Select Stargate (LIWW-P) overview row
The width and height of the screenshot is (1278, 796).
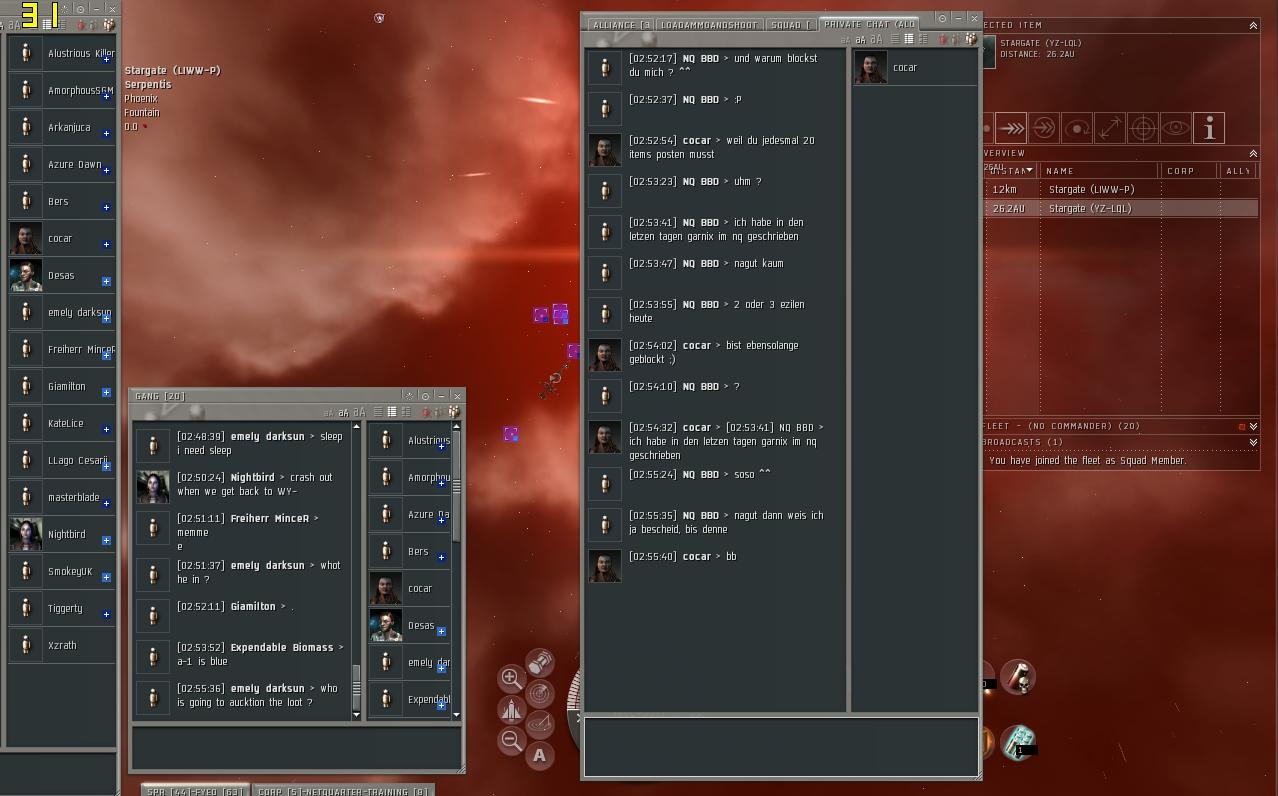pos(1120,189)
